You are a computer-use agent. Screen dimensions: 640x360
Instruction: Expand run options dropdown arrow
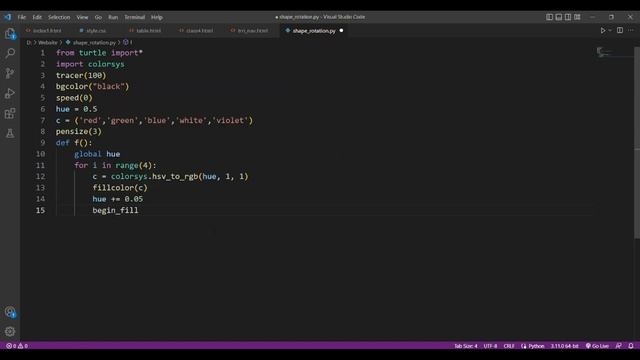click(x=610, y=31)
